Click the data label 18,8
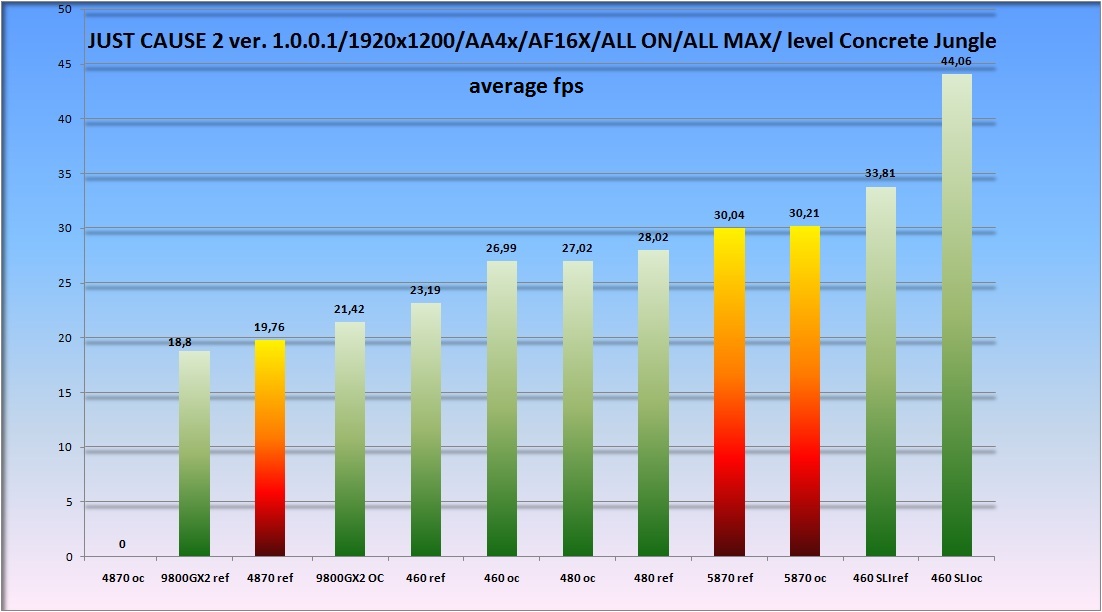Image resolution: width=1102 pixels, height=612 pixels. point(180,343)
